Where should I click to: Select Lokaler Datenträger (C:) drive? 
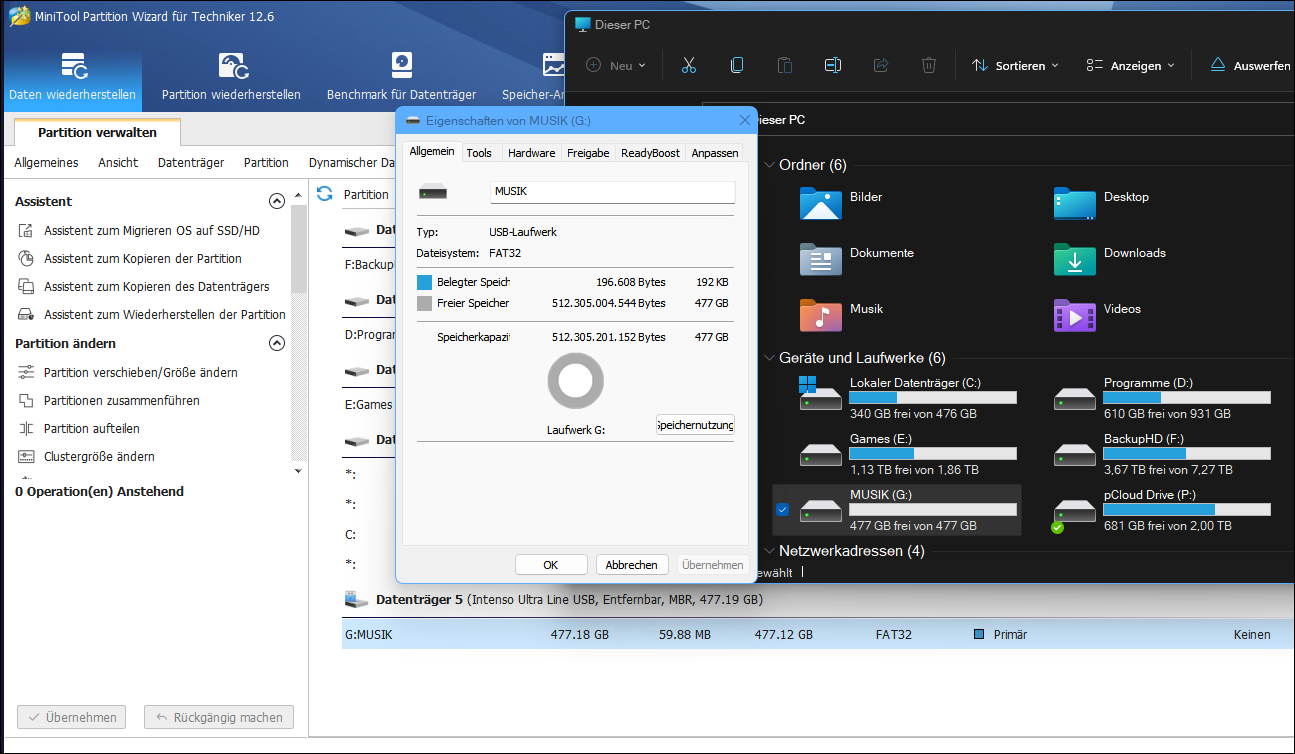tap(908, 398)
